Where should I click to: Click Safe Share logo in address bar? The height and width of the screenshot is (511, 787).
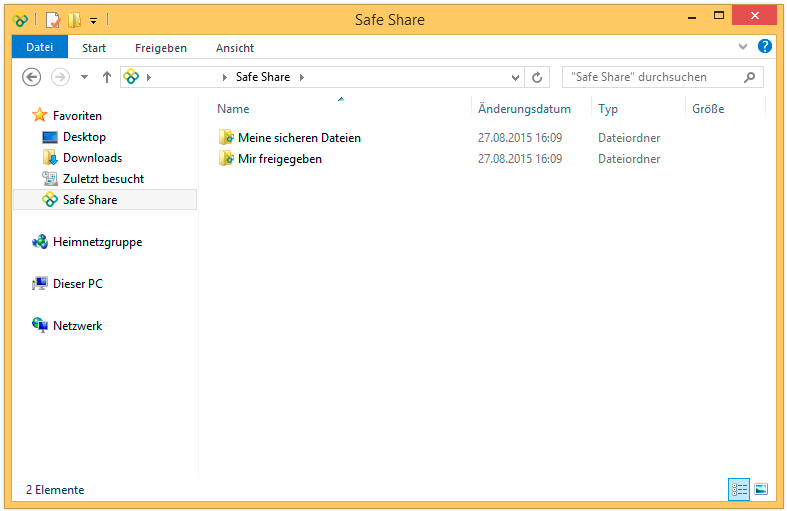point(131,77)
